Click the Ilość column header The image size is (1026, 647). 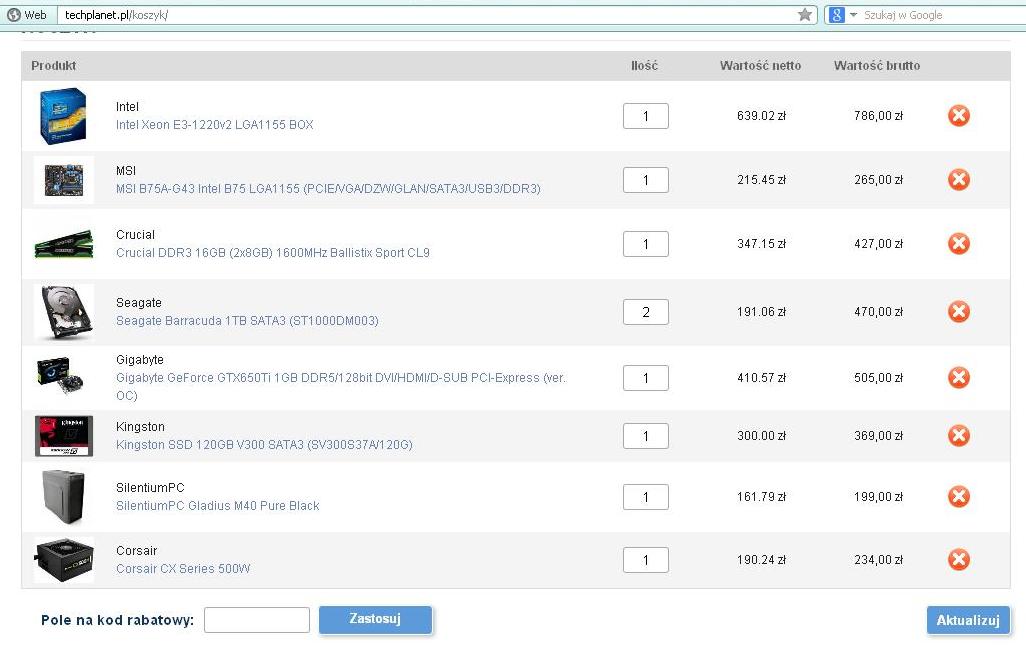[645, 65]
